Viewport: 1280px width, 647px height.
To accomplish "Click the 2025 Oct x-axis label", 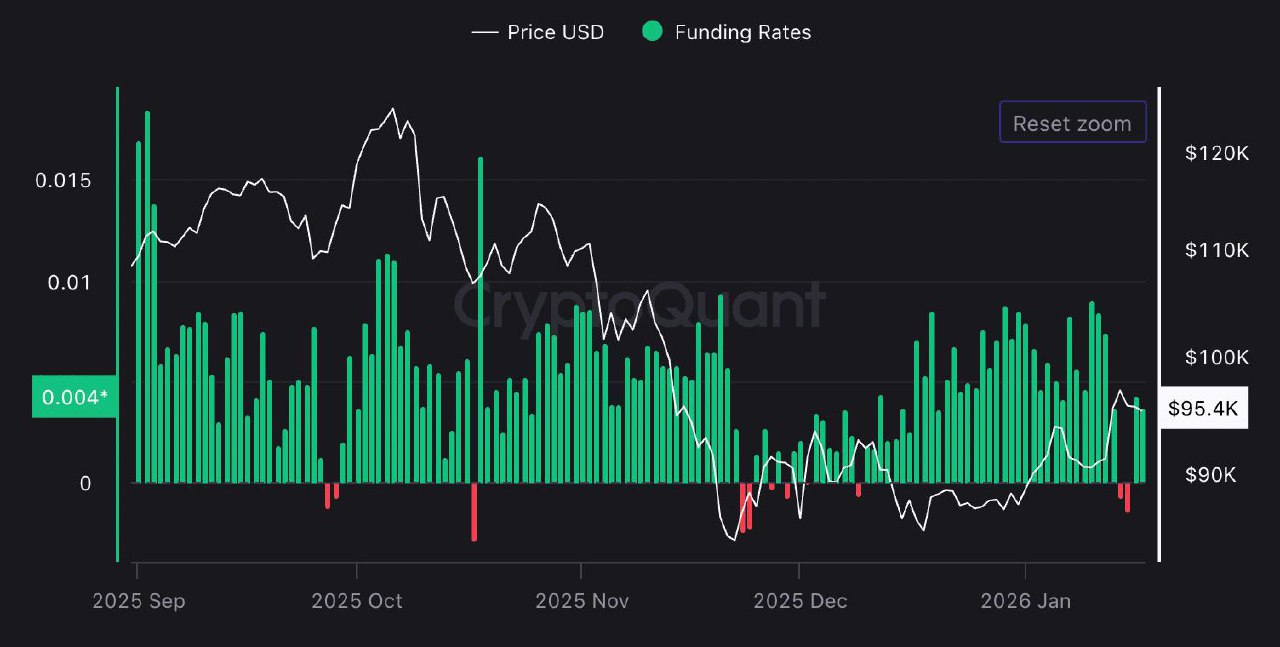I will point(356,601).
